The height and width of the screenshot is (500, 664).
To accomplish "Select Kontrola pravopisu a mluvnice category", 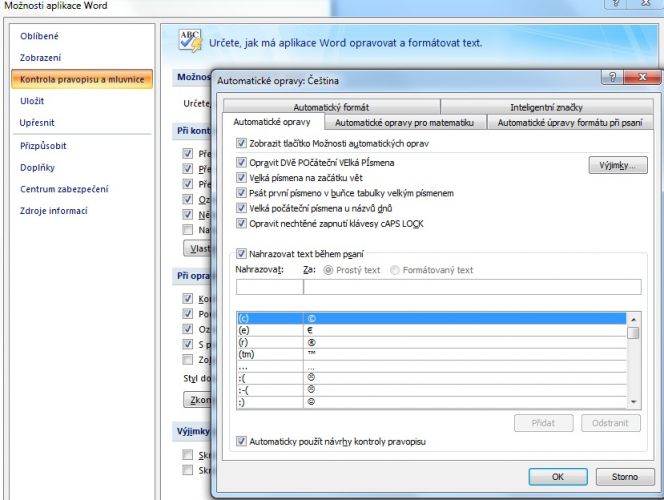I will coord(82,79).
